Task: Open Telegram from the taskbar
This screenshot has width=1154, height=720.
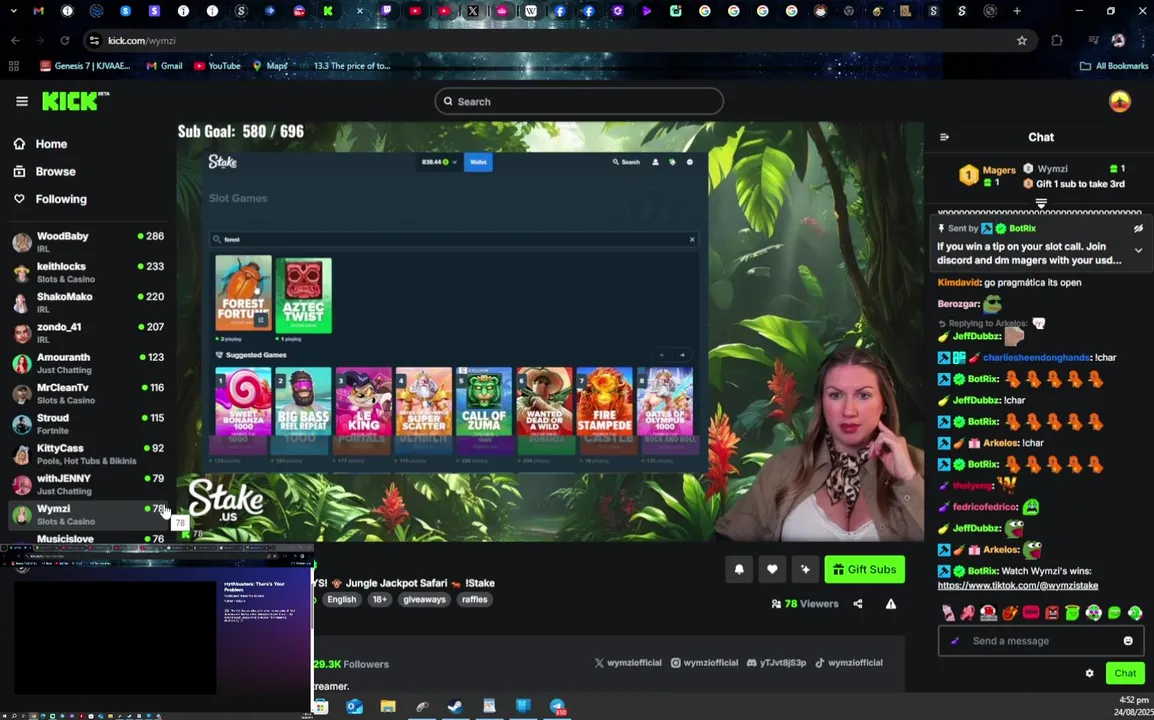Action: [557, 707]
